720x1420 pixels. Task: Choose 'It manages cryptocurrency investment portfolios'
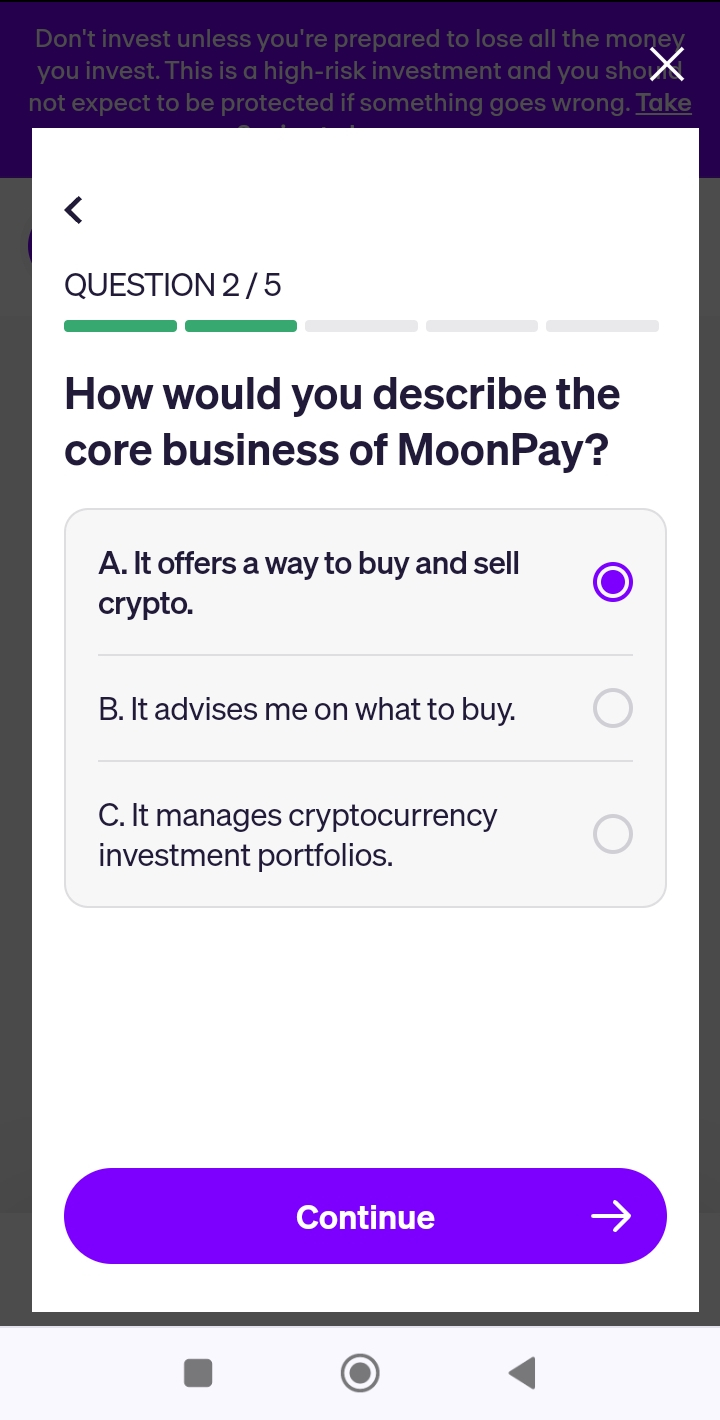[x=298, y=835]
